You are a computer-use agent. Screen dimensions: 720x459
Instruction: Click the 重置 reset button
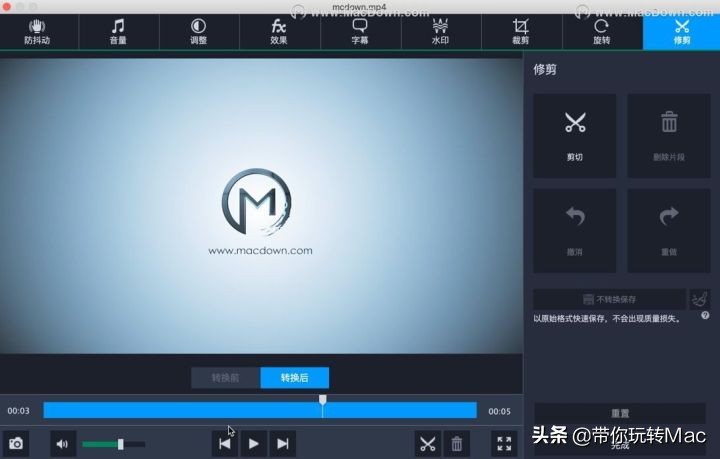click(620, 414)
